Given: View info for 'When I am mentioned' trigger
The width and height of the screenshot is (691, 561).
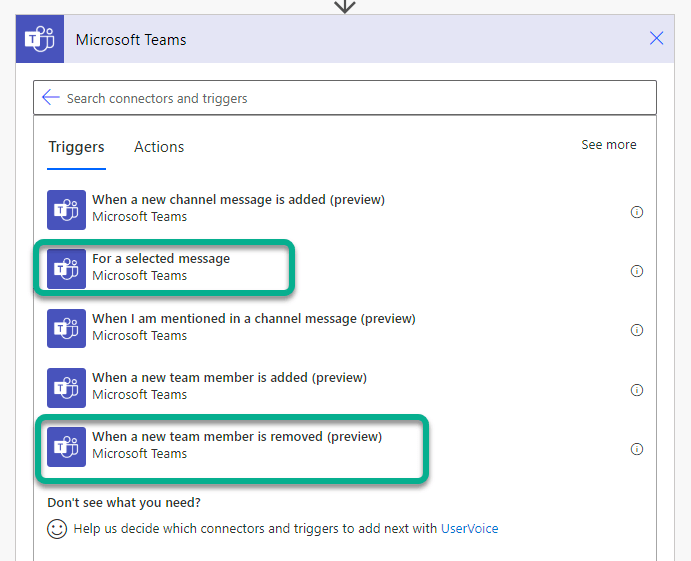Looking at the screenshot, I should (636, 330).
